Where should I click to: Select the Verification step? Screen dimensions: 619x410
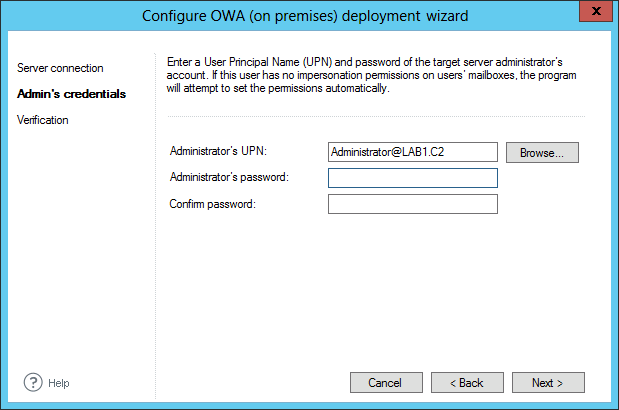pyautogui.click(x=43, y=120)
